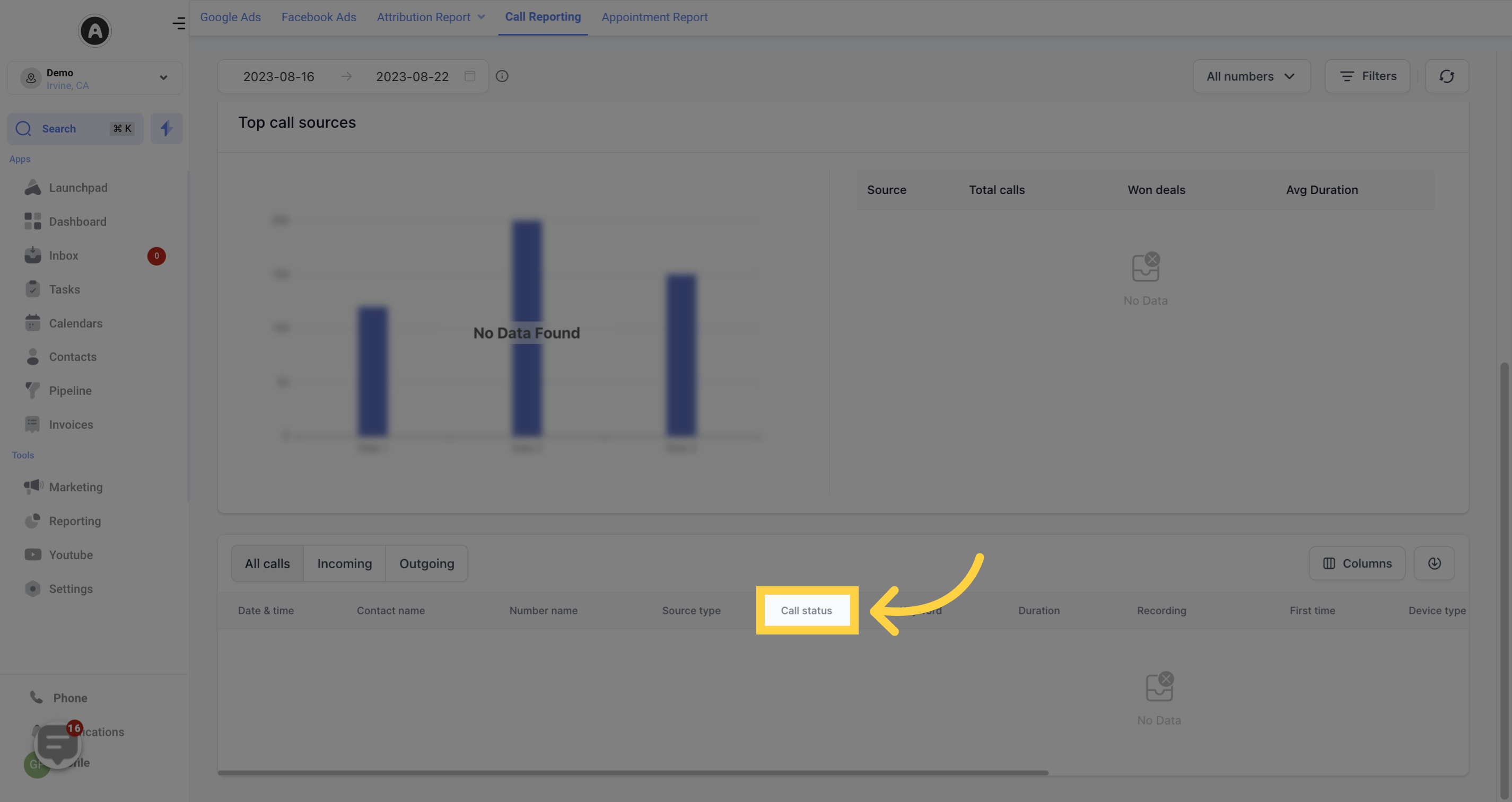
Task: Expand the Demo account switcher
Action: tap(95, 77)
